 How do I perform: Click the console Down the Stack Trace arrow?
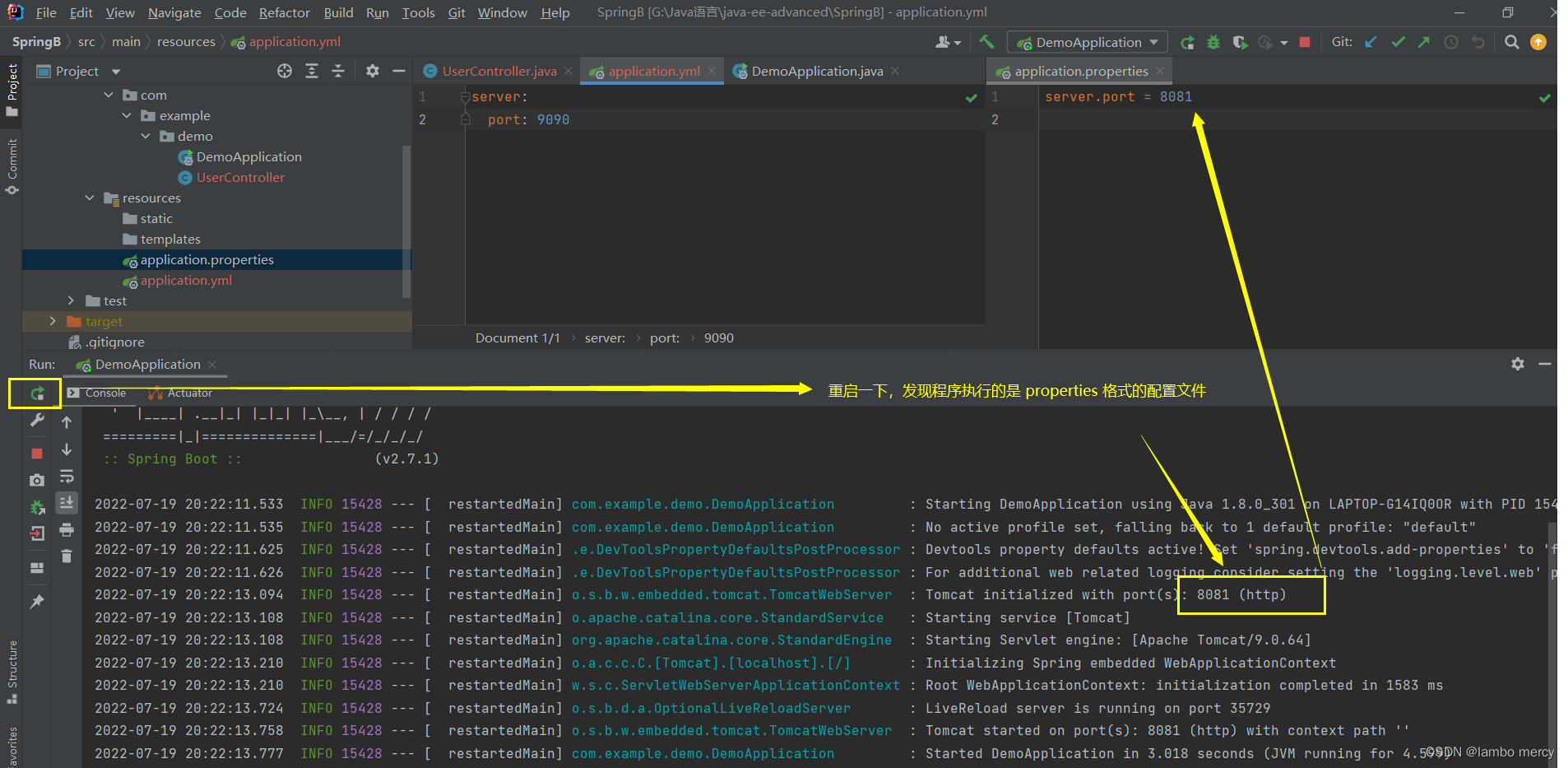coord(67,449)
